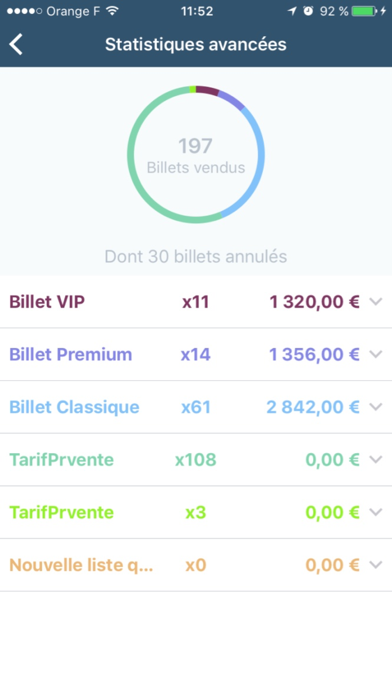392x696 pixels.
Task: Tap the location arrow status icon
Action: click(292, 11)
